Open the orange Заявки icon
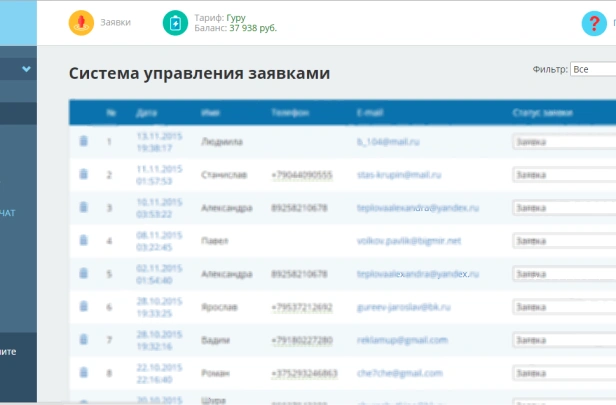The width and height of the screenshot is (616, 405). click(x=81, y=23)
